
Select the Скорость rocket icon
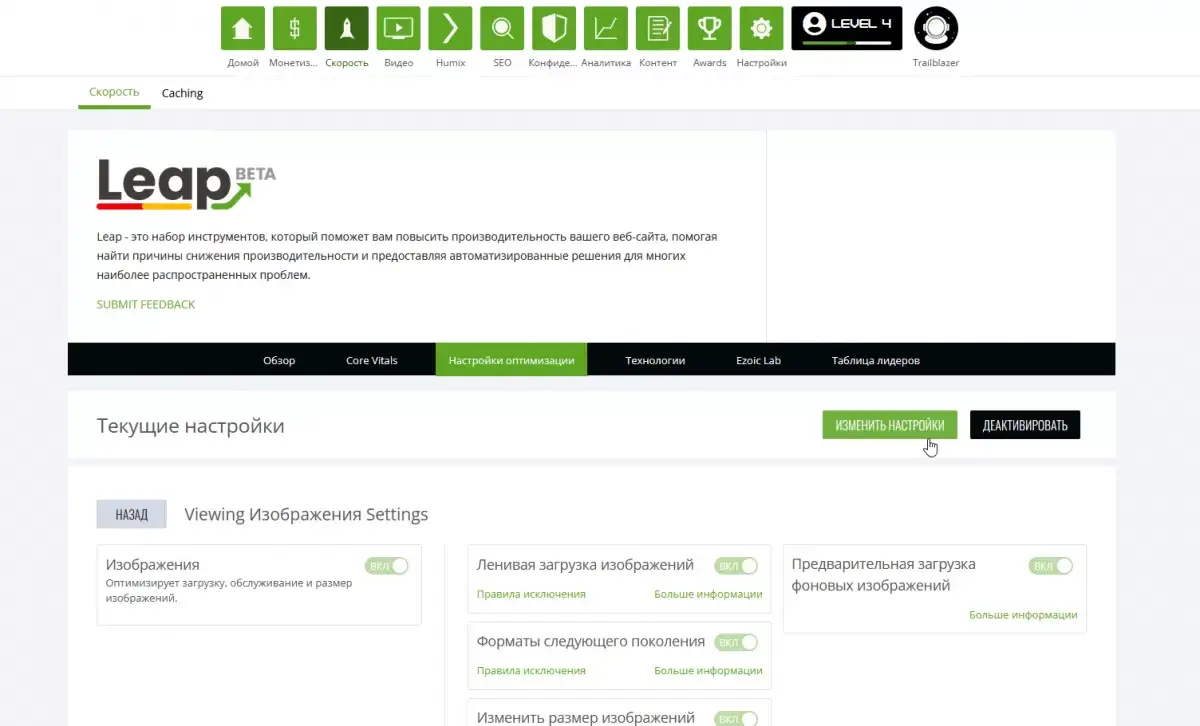click(x=347, y=28)
